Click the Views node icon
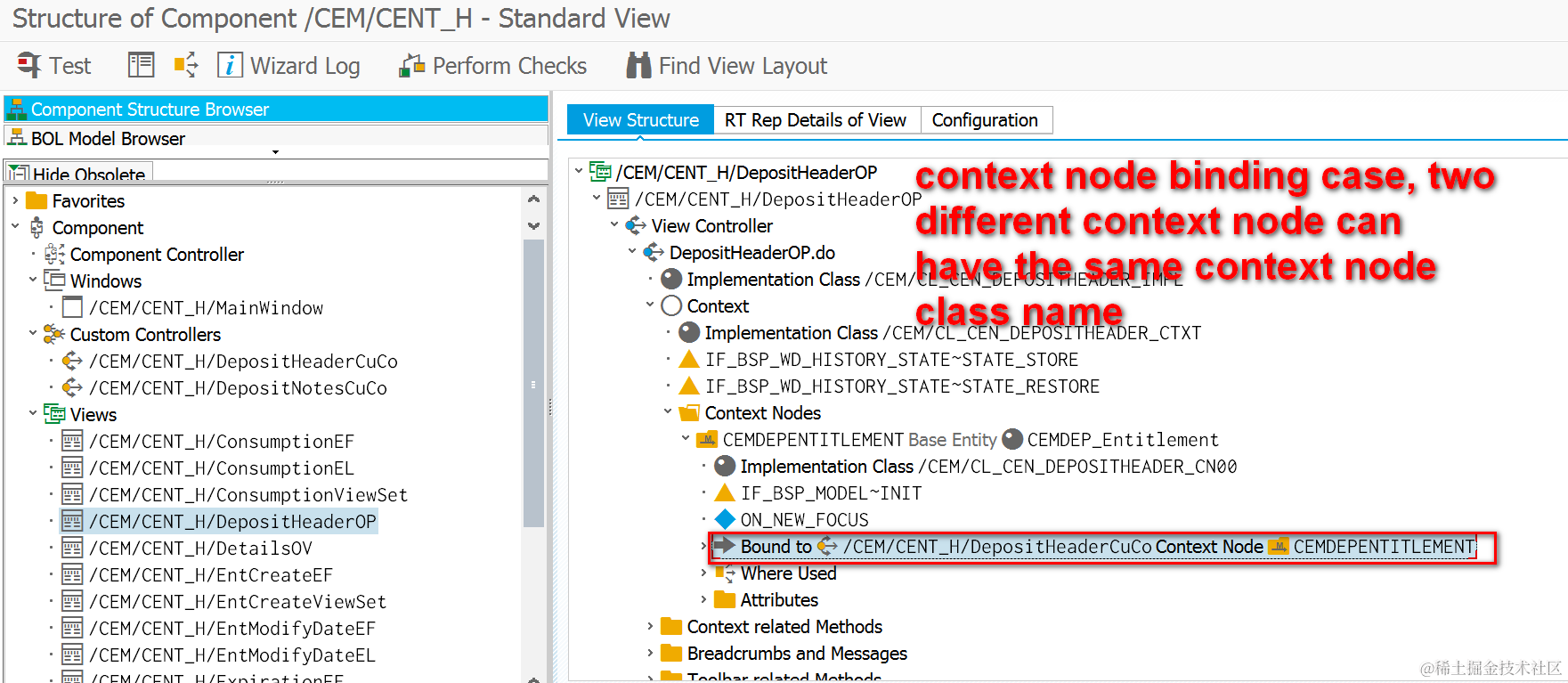Viewport: 1568px width, 683px height. click(54, 414)
